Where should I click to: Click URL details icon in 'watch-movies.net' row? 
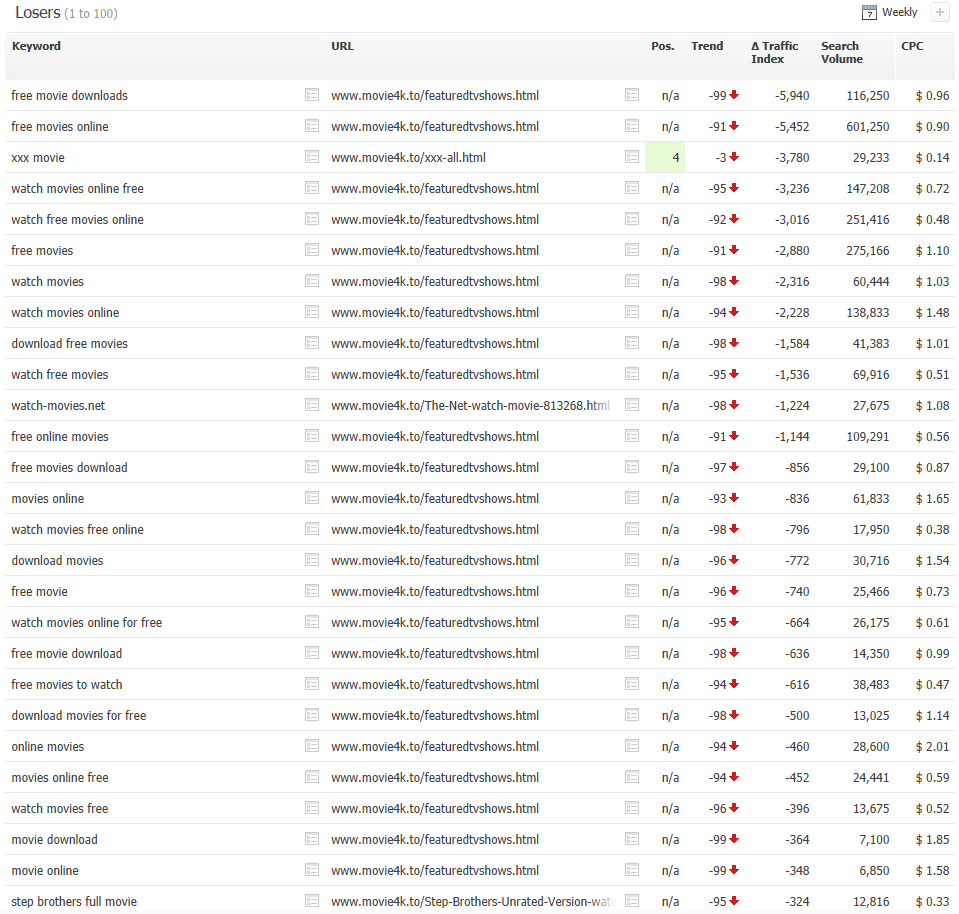tap(632, 405)
